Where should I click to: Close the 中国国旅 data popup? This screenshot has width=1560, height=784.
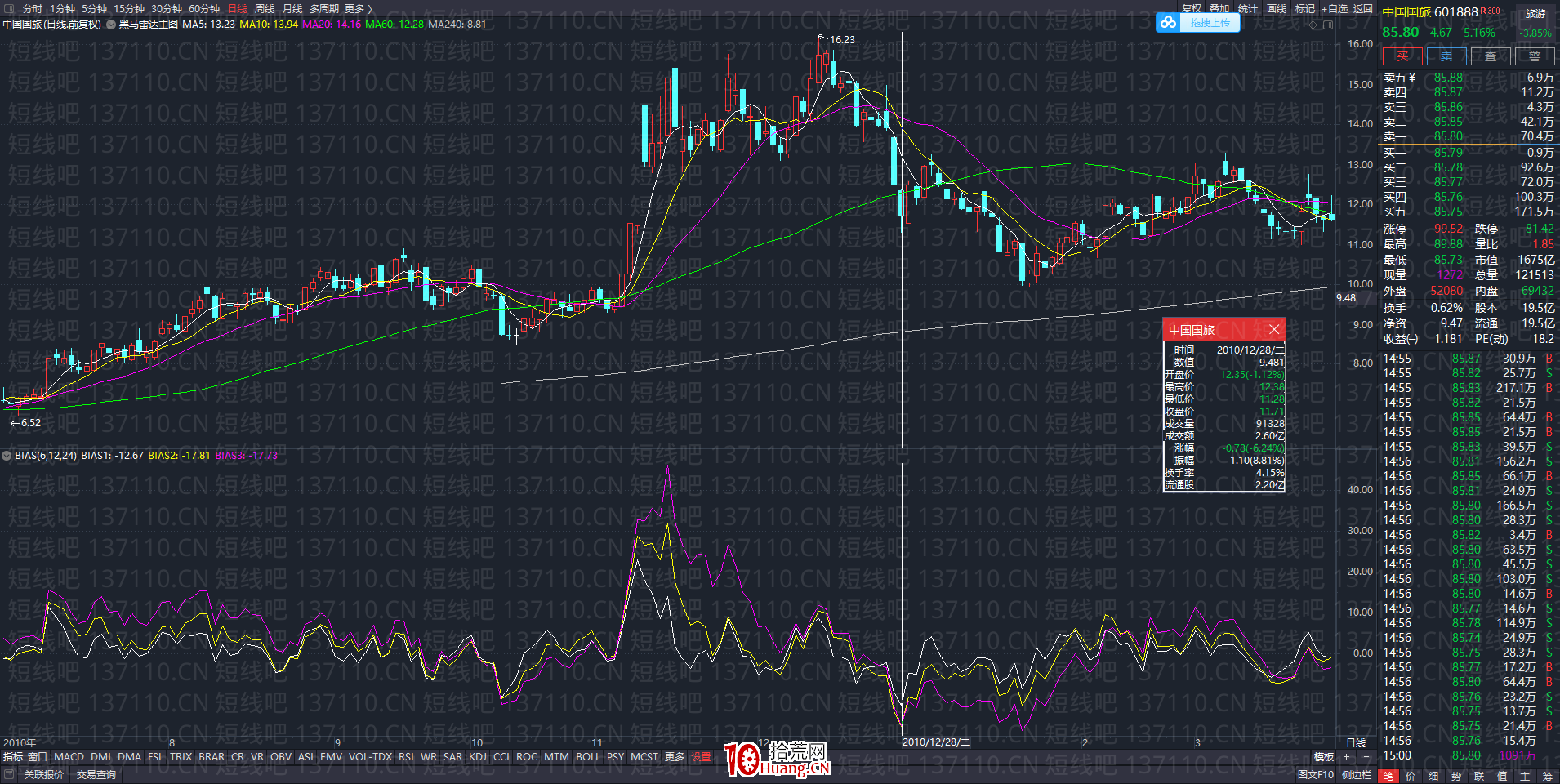click(x=1273, y=330)
